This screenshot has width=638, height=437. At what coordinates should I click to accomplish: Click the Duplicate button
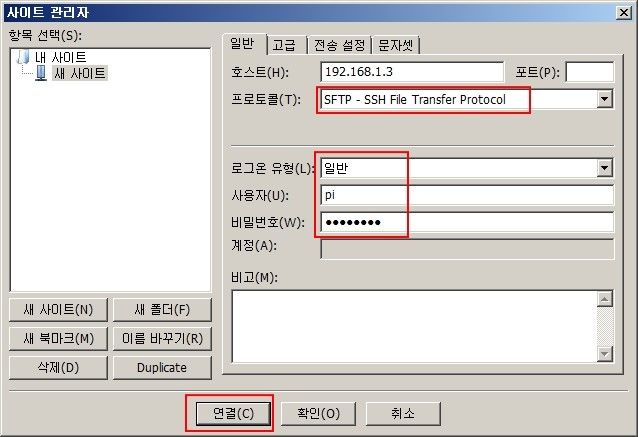coord(162,368)
